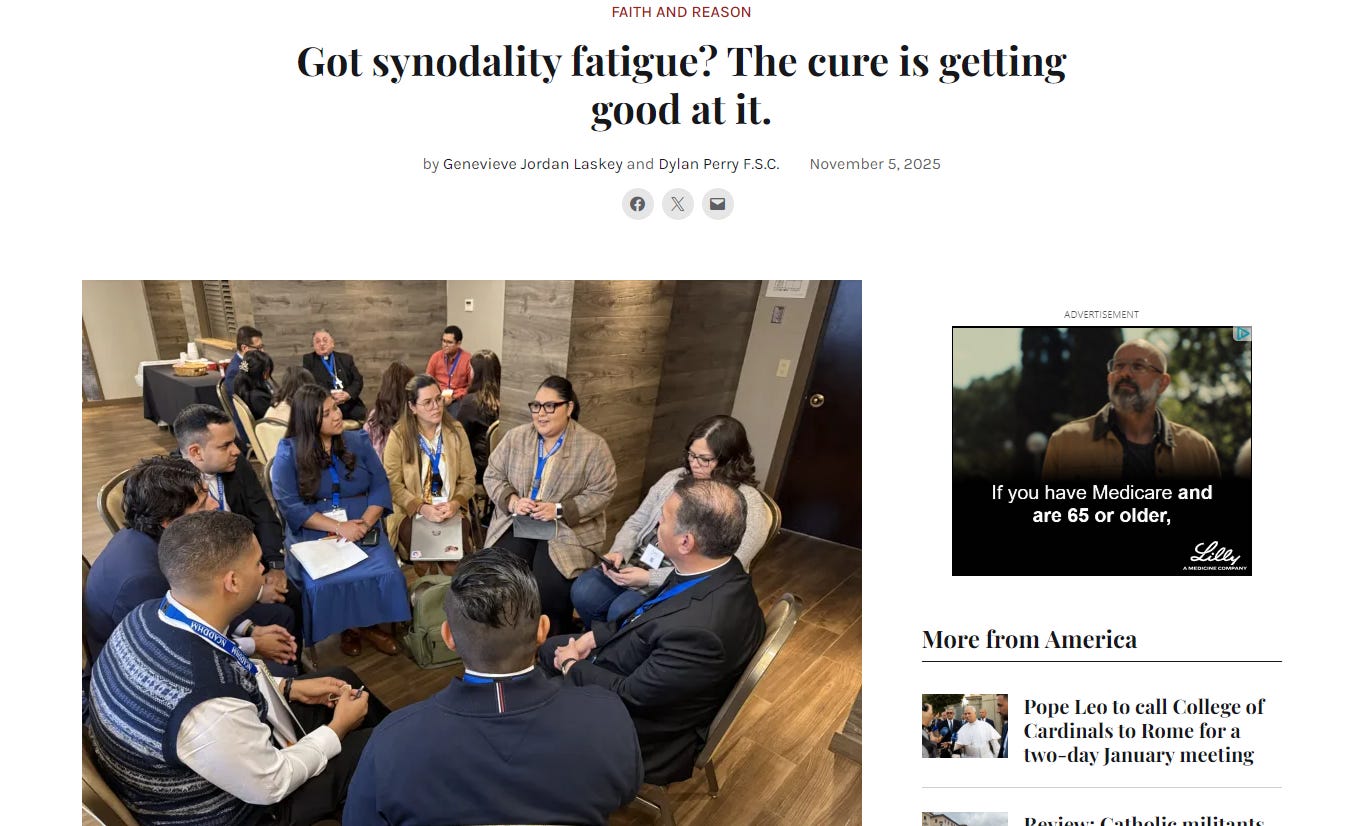Share article on X
This screenshot has height=826, width=1346.
(x=678, y=204)
